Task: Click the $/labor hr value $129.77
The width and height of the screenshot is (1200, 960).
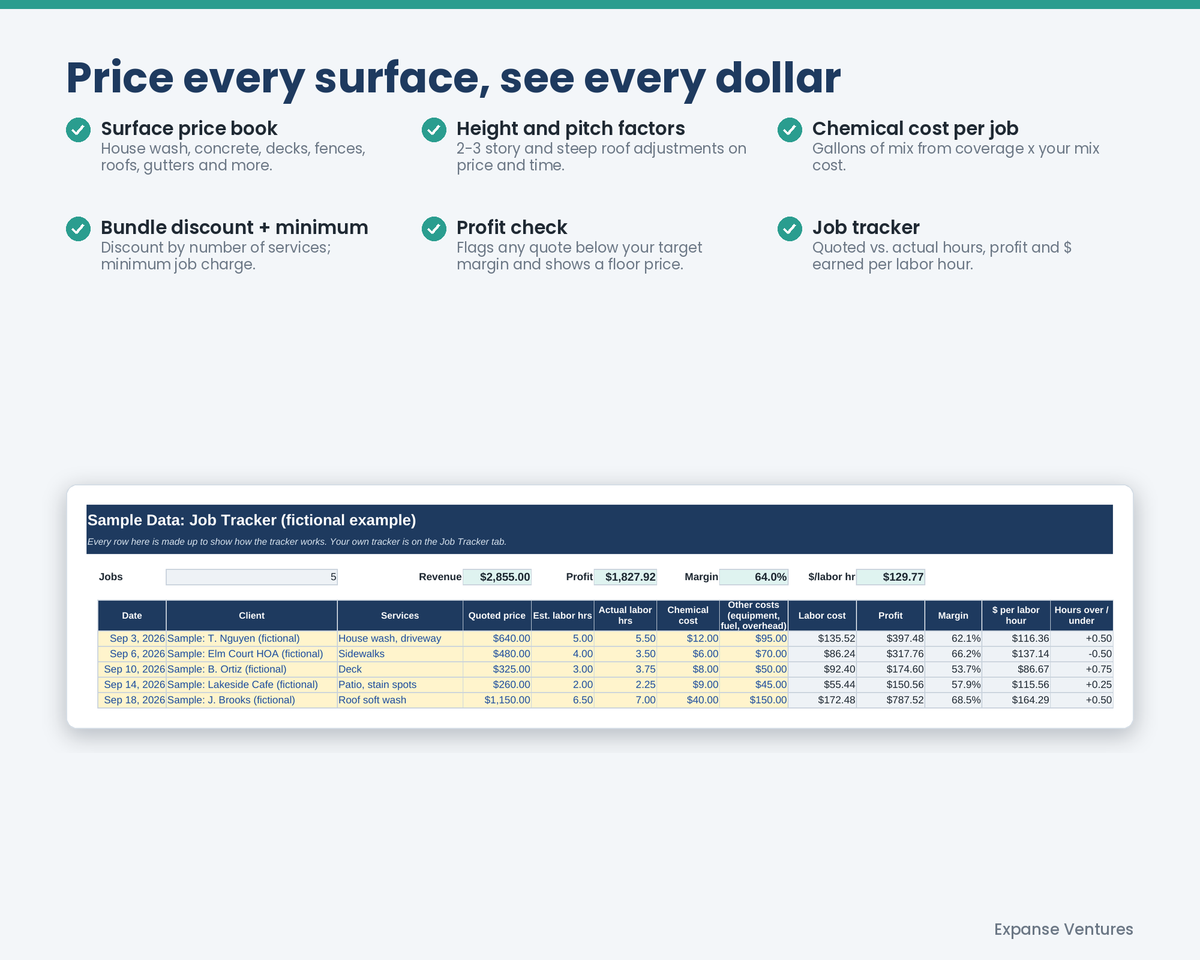Action: click(891, 577)
